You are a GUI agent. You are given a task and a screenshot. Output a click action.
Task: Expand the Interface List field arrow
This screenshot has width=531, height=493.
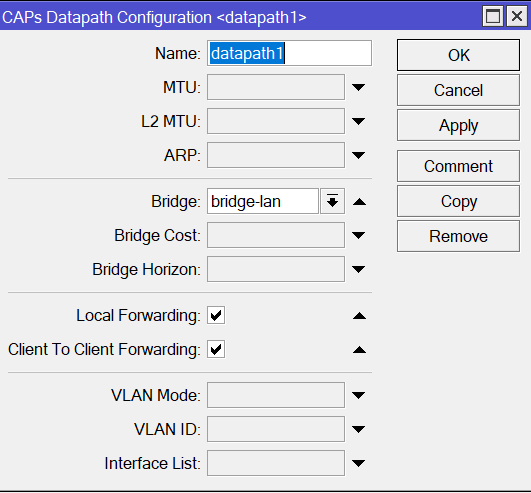358,463
